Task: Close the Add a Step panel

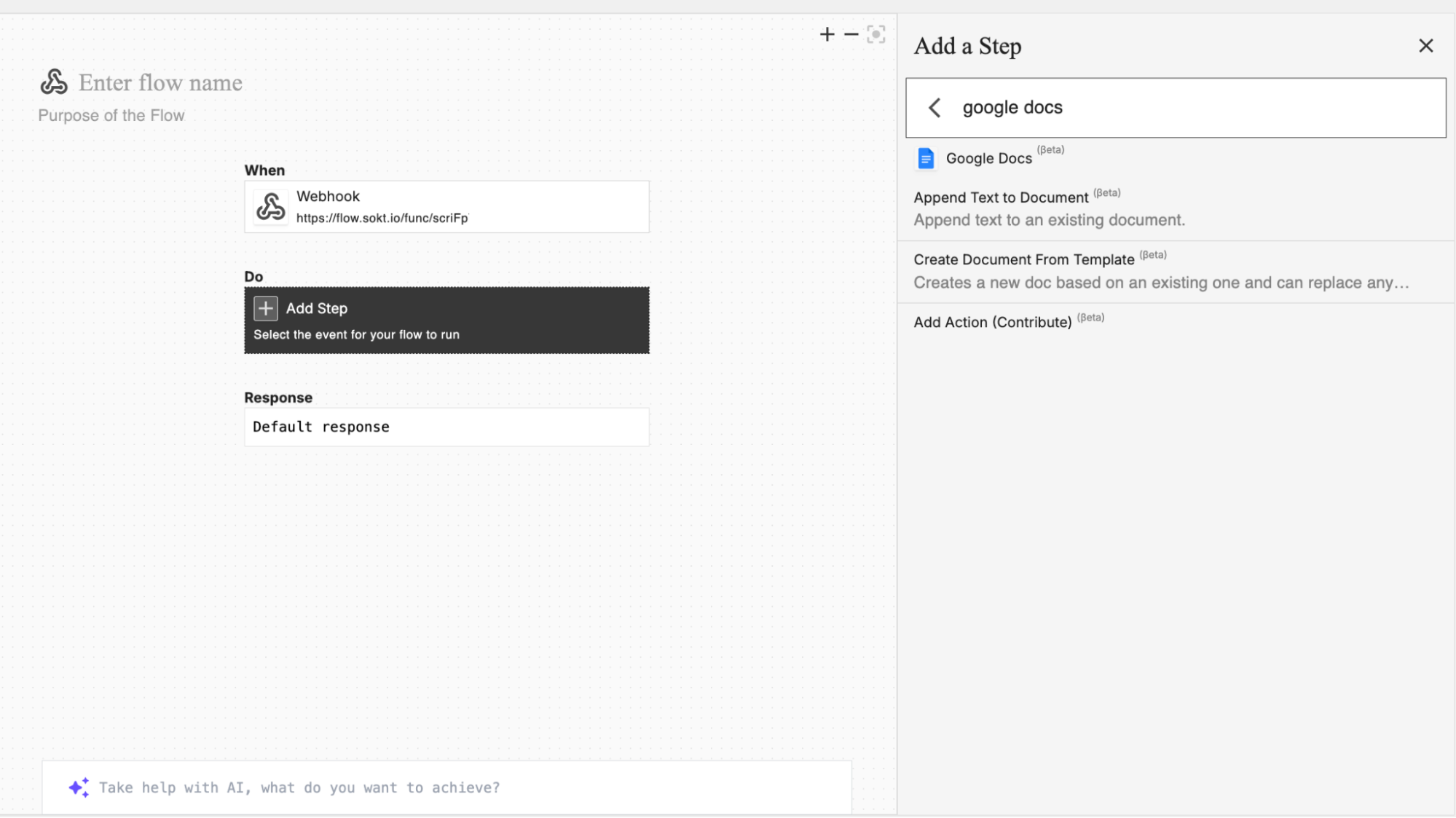Action: pos(1425,46)
